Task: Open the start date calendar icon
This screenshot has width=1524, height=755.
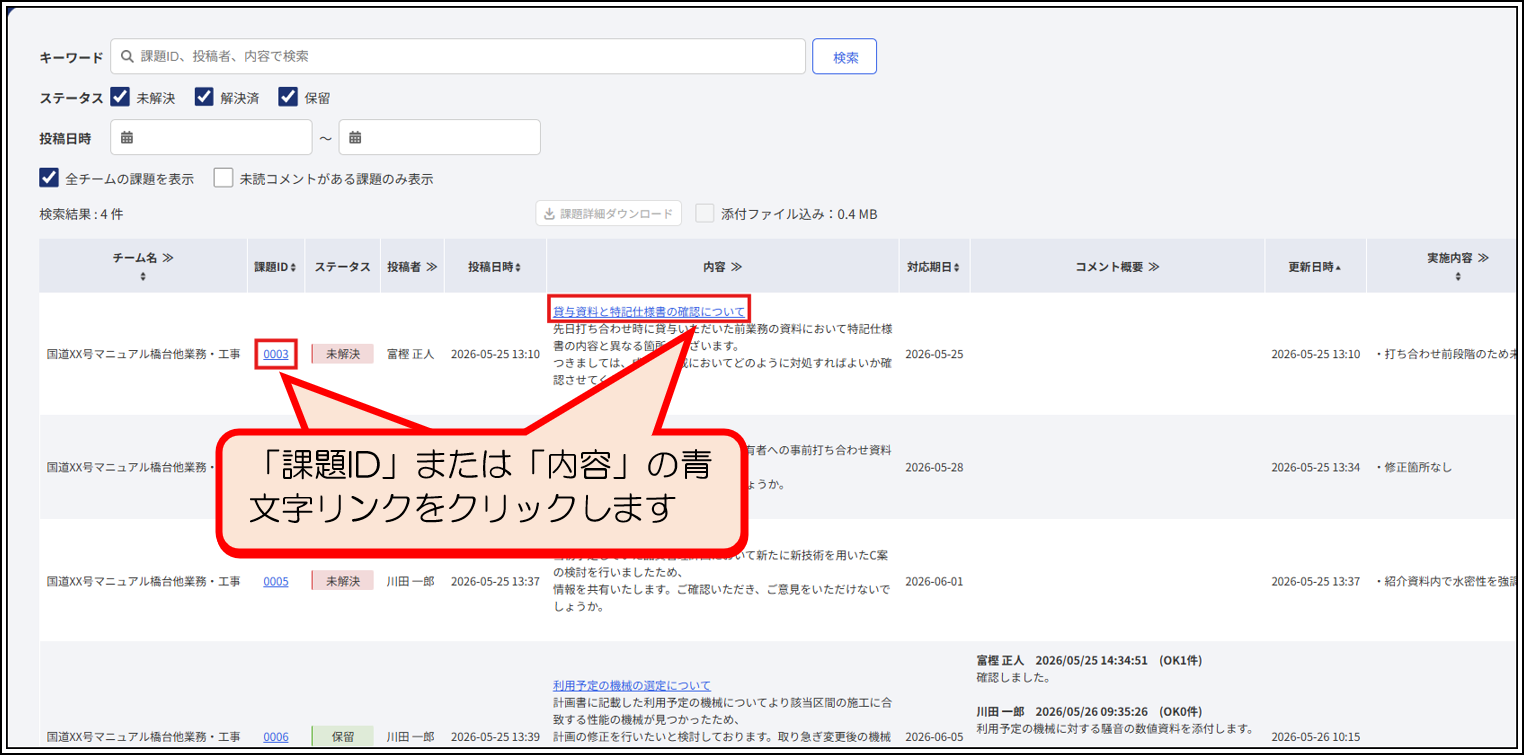Action: pyautogui.click(x=127, y=137)
